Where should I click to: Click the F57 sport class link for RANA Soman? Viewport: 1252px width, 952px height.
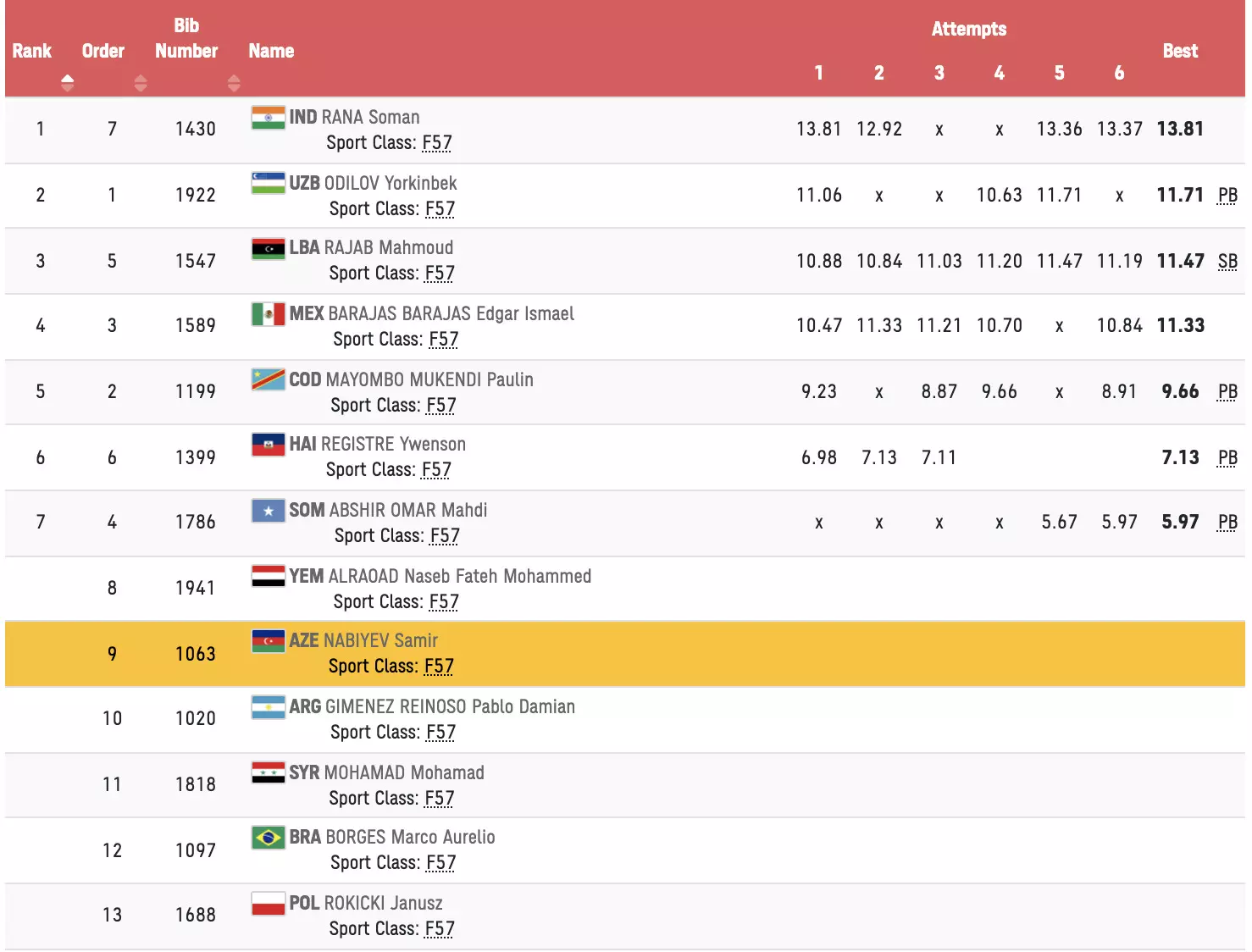437,143
